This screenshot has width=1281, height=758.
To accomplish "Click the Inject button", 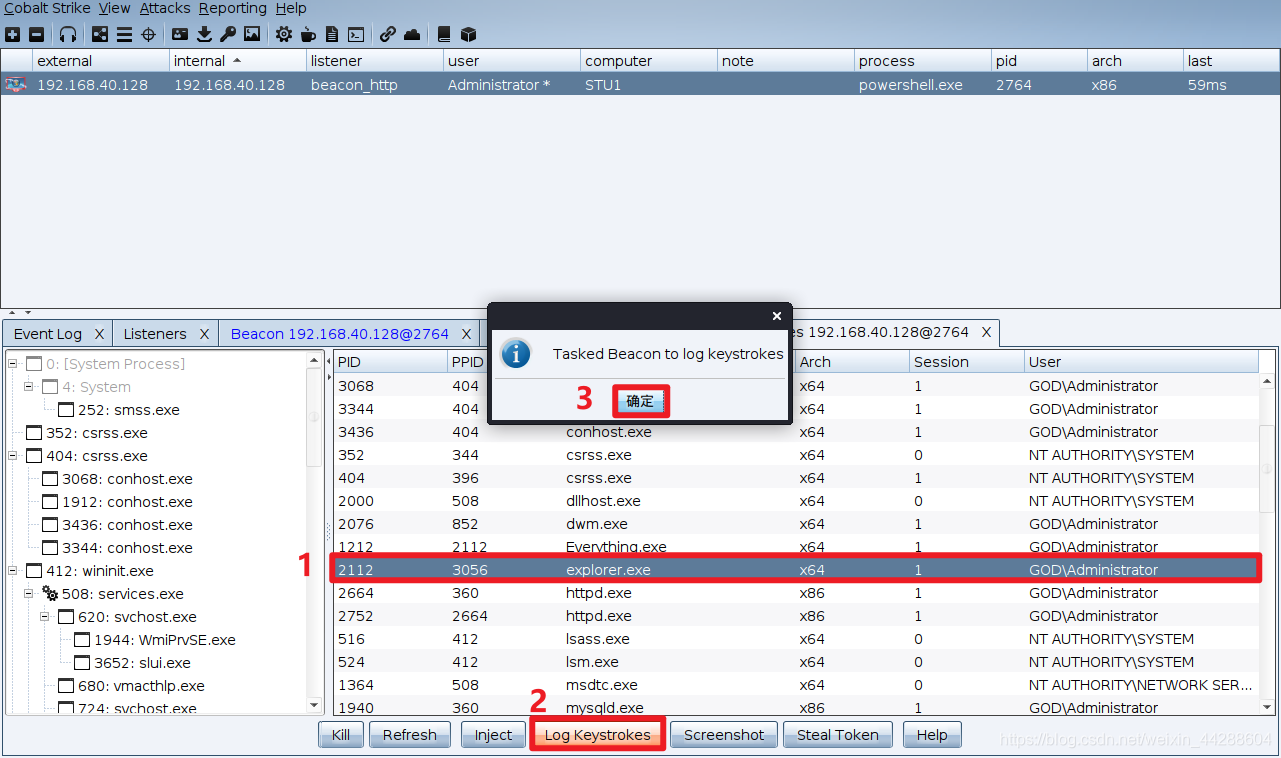I will coord(493,735).
